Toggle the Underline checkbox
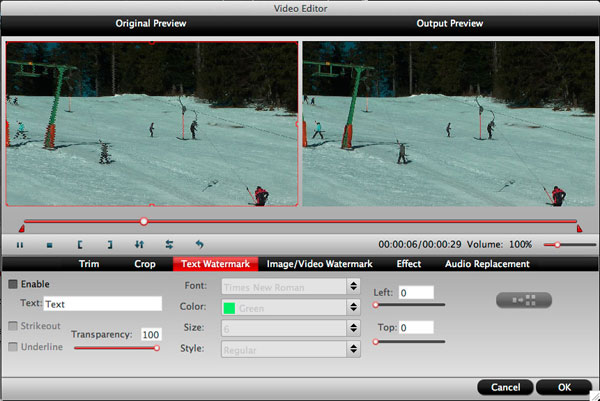Viewport: 600px width, 401px height. [x=13, y=347]
